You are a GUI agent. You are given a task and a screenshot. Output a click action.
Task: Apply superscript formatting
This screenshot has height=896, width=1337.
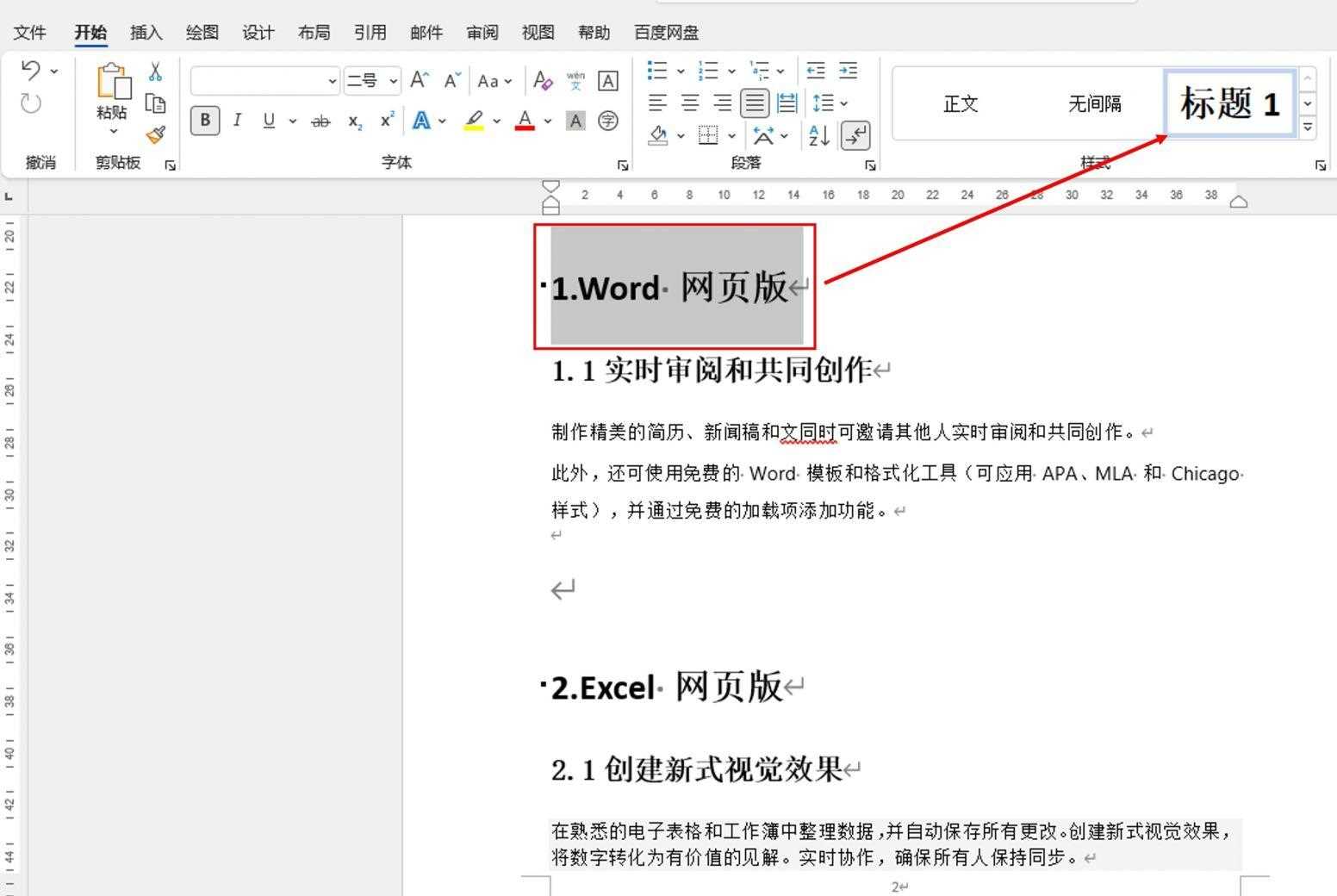tap(388, 121)
